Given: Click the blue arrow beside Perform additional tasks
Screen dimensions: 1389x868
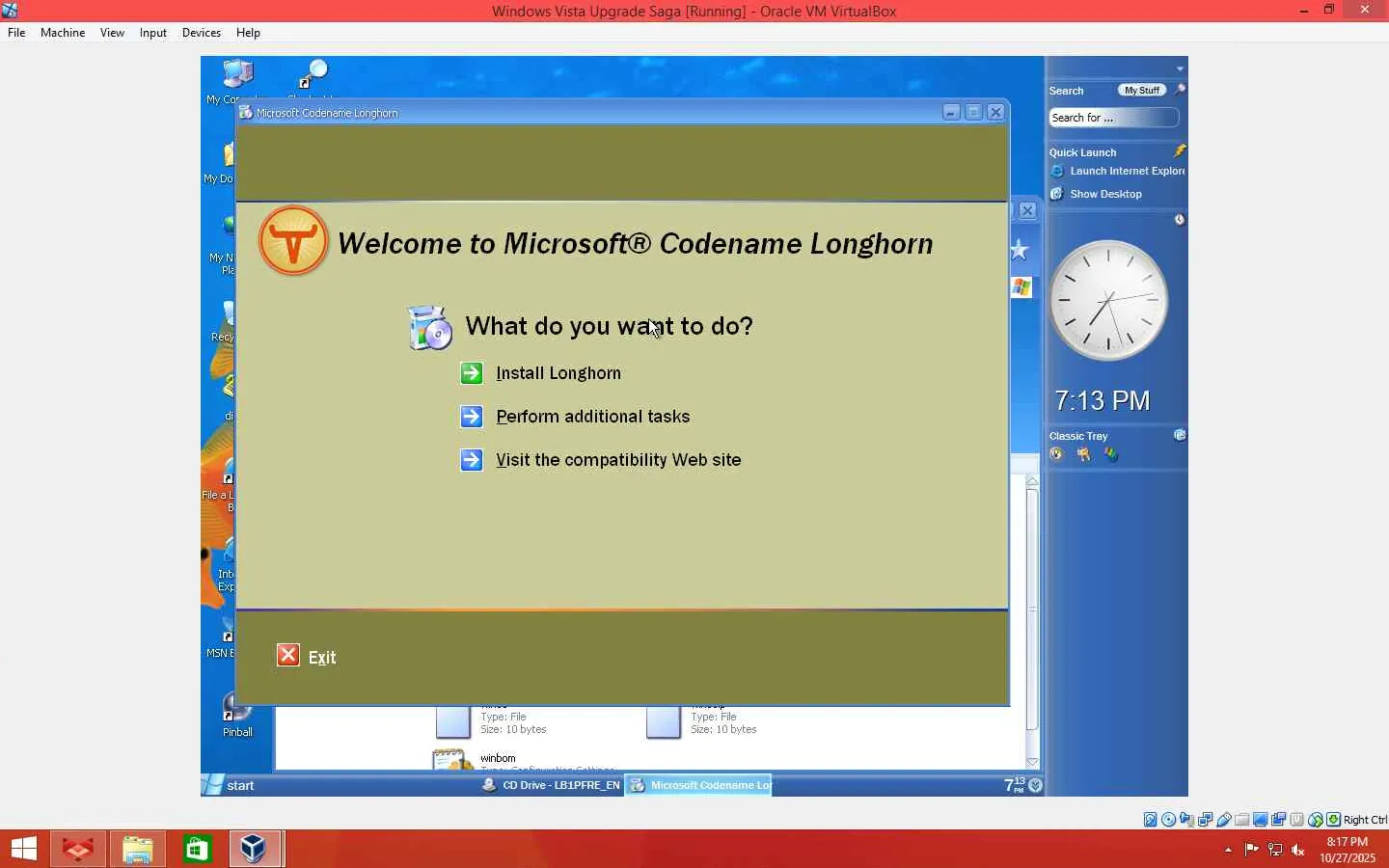Looking at the screenshot, I should 472,417.
